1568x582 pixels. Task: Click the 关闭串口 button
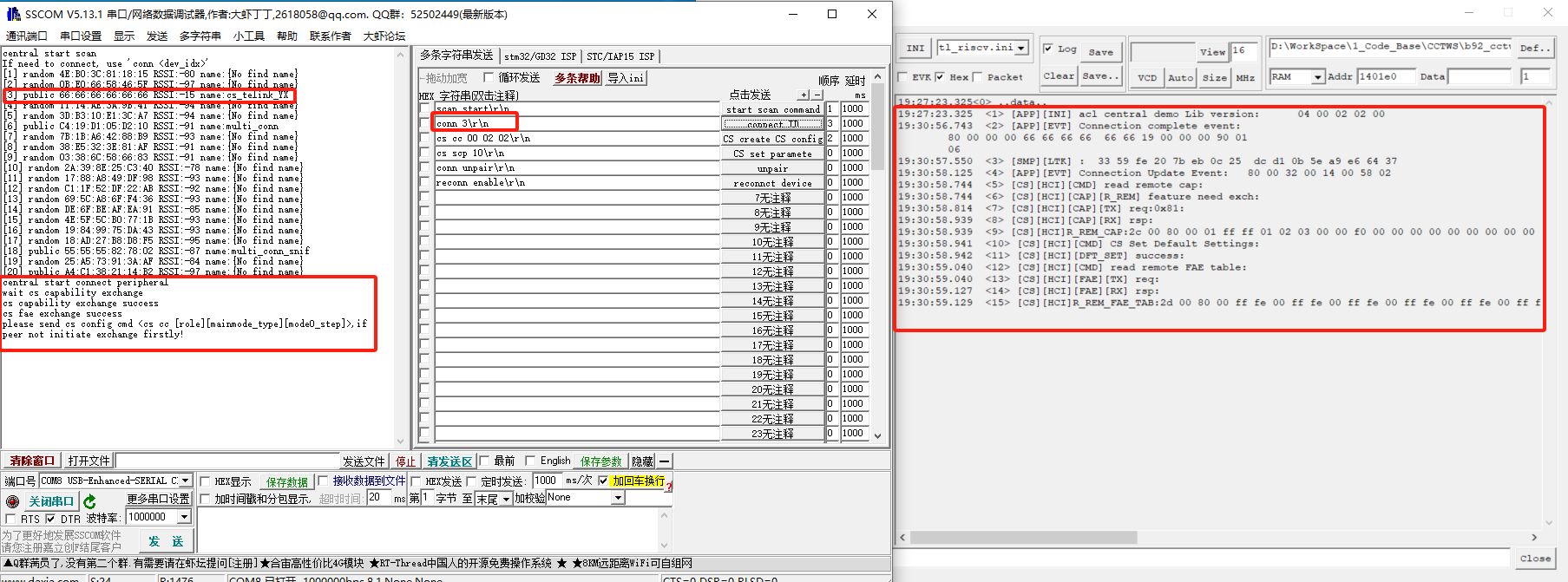(50, 501)
